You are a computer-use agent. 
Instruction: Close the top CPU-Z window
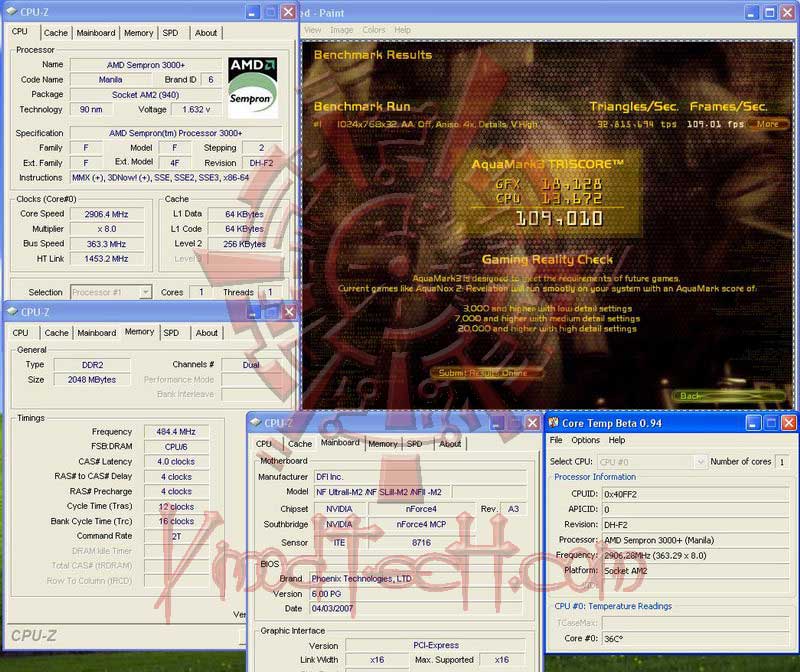288,12
